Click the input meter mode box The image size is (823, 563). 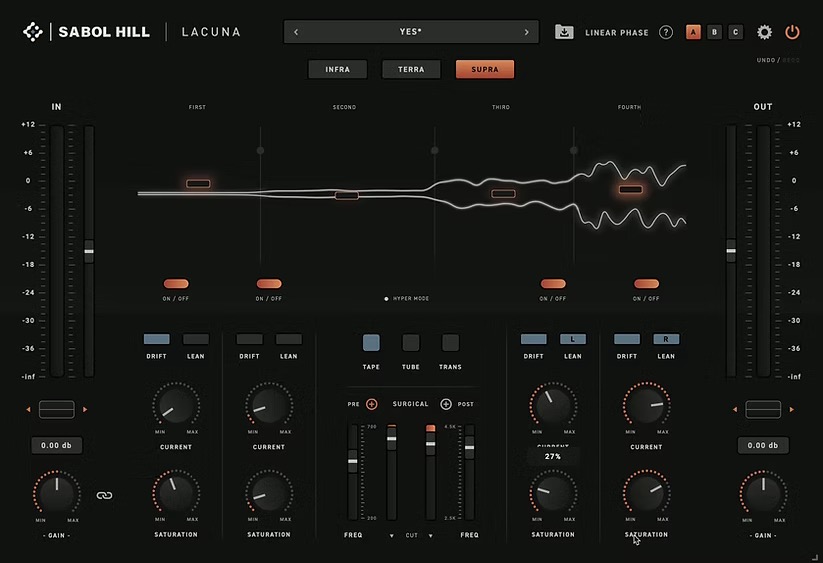(57, 409)
